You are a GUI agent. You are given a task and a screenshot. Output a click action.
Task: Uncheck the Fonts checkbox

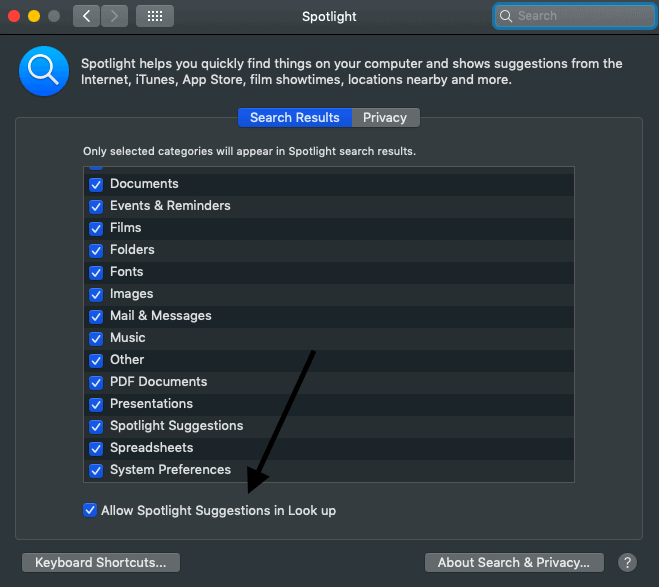click(96, 272)
